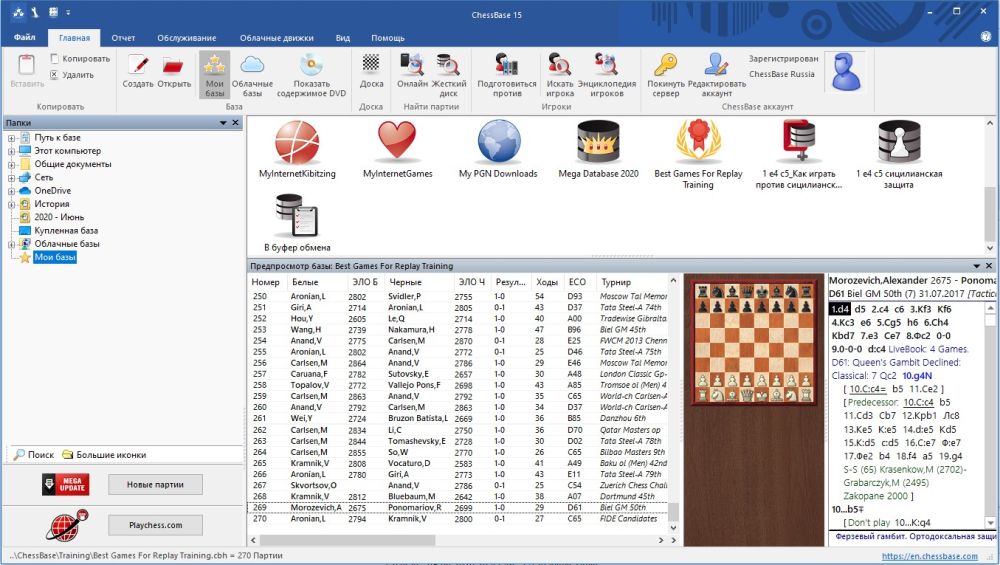Viewport: 1000px width, 565px height.
Task: Open the en.chessbase.com link
Action: tap(929, 556)
